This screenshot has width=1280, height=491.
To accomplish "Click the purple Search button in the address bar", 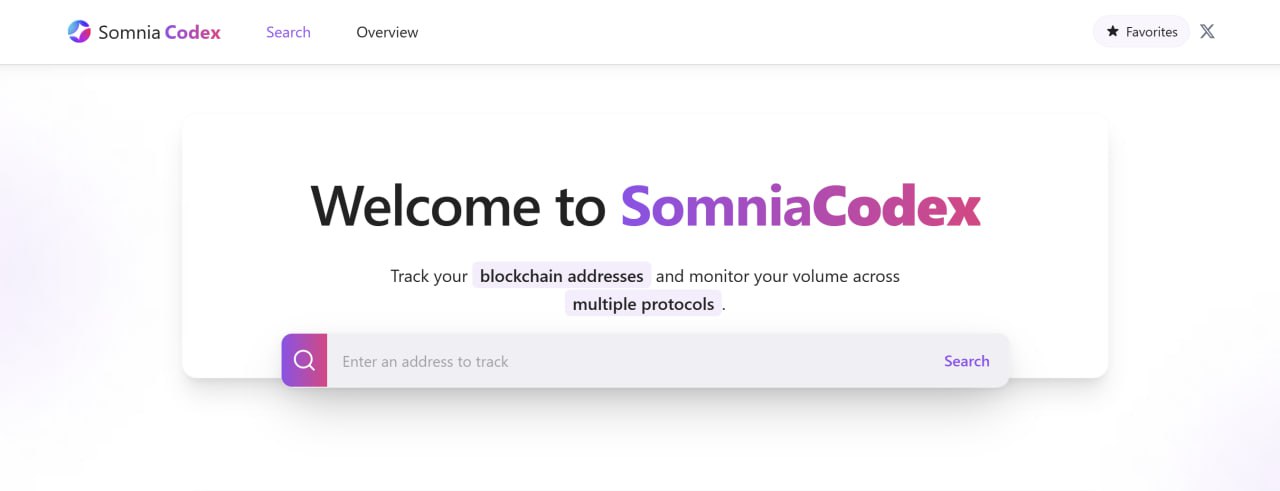I will click(x=966, y=361).
